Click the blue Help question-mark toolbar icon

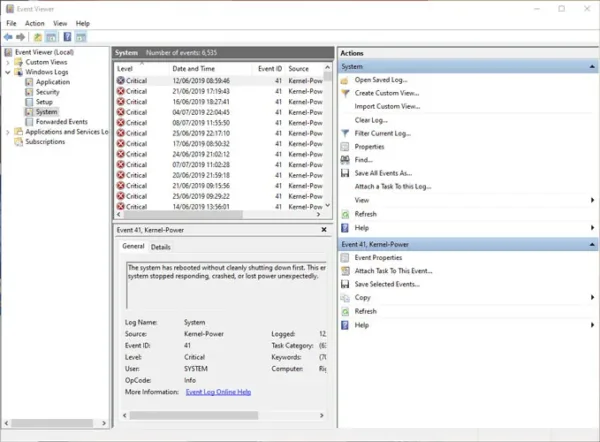pyautogui.click(x=67, y=37)
